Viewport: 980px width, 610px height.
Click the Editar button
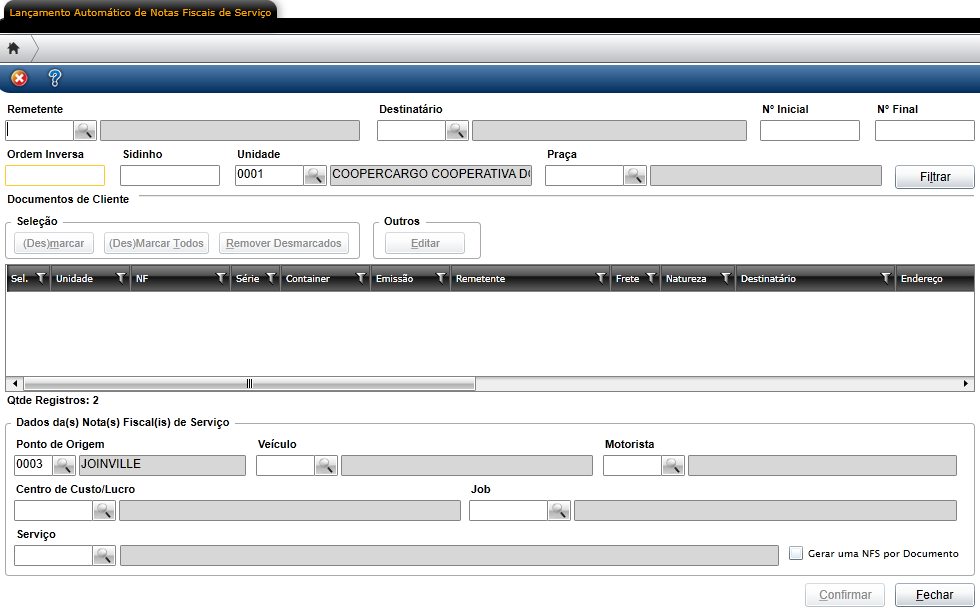tap(425, 243)
